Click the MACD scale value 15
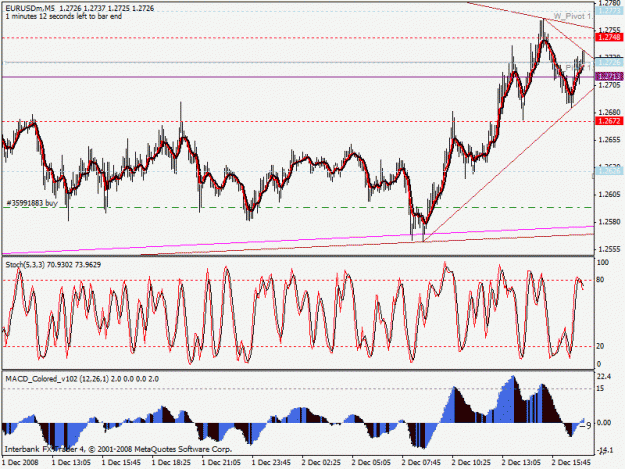The image size is (625, 469). [x=600, y=389]
